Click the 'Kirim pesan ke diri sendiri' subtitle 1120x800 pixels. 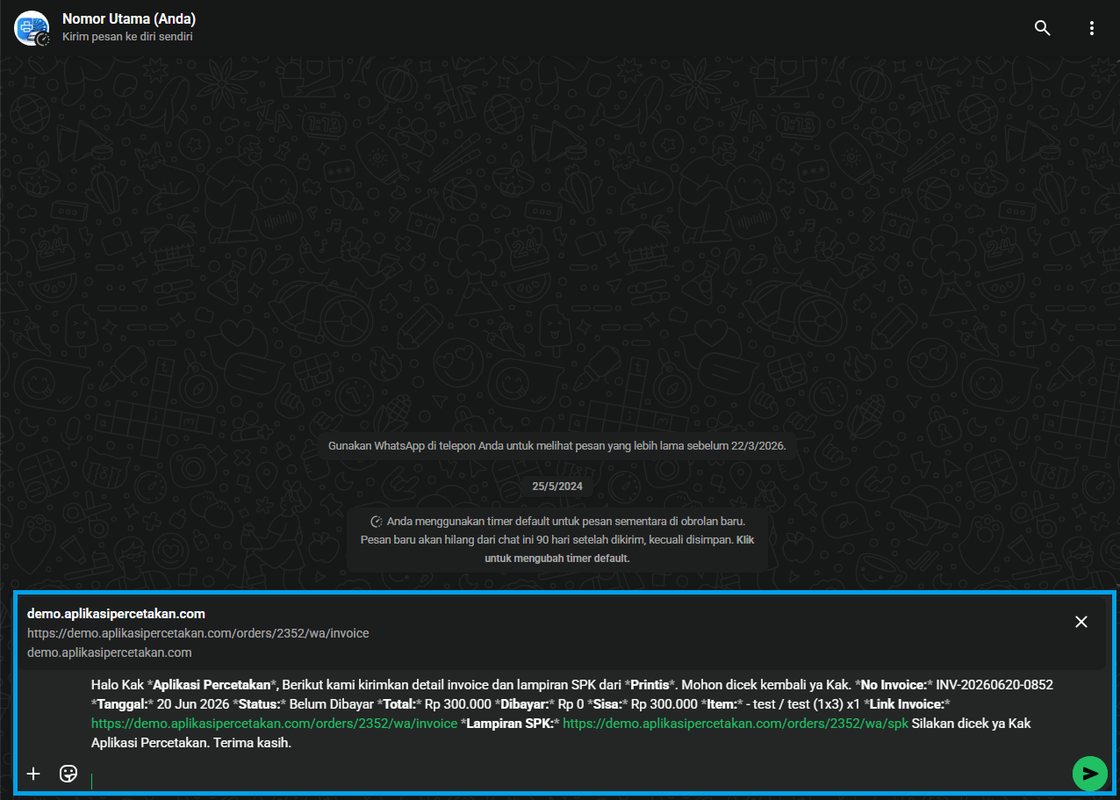127,36
